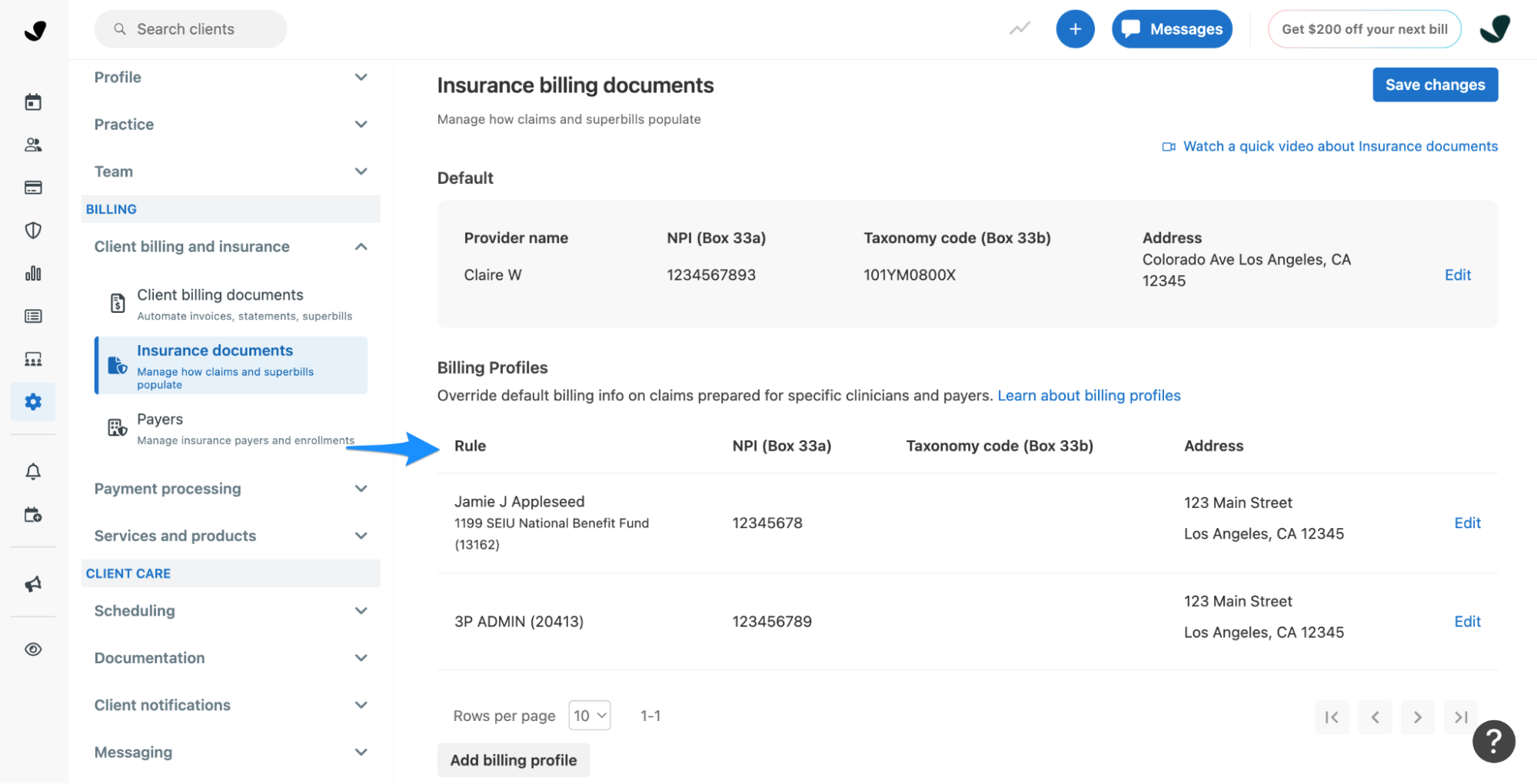Click NPI 12345678 in Jamie's row

point(767,523)
